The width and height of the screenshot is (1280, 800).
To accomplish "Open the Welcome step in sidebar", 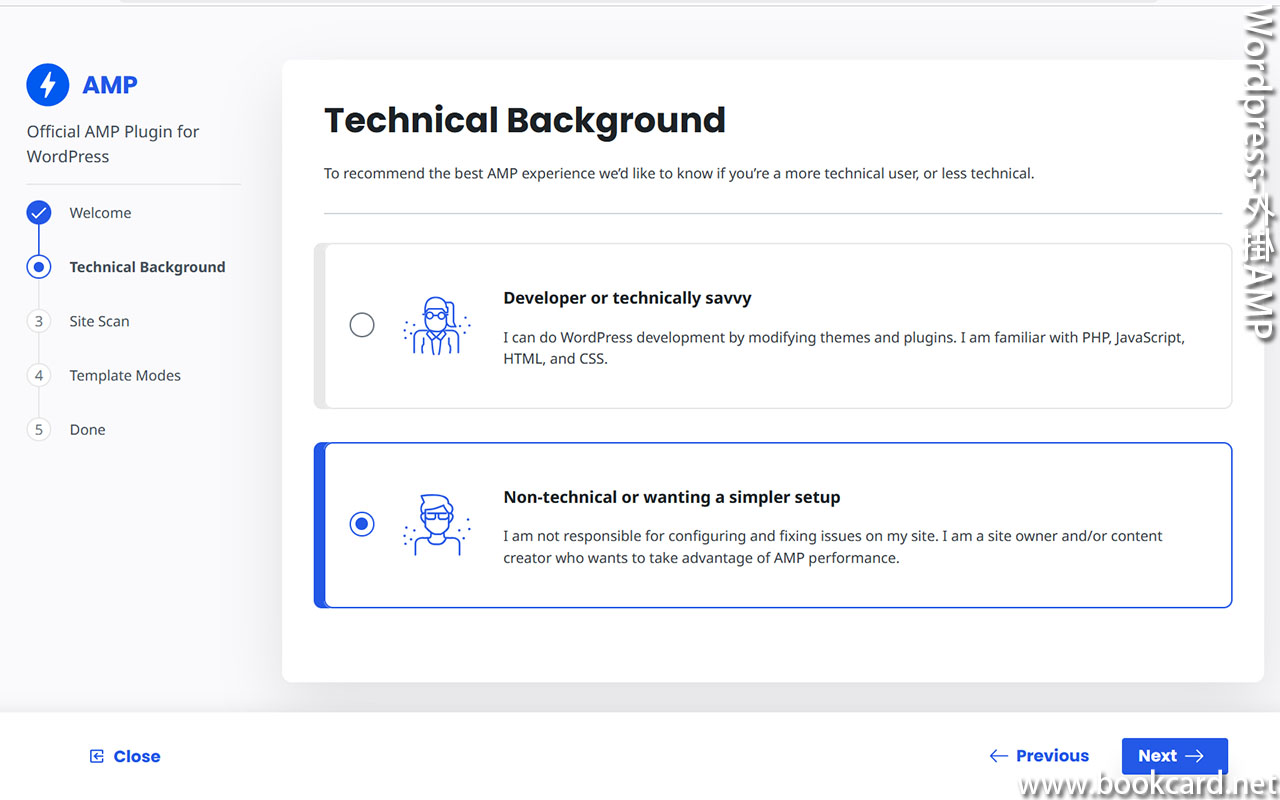I will [x=100, y=213].
